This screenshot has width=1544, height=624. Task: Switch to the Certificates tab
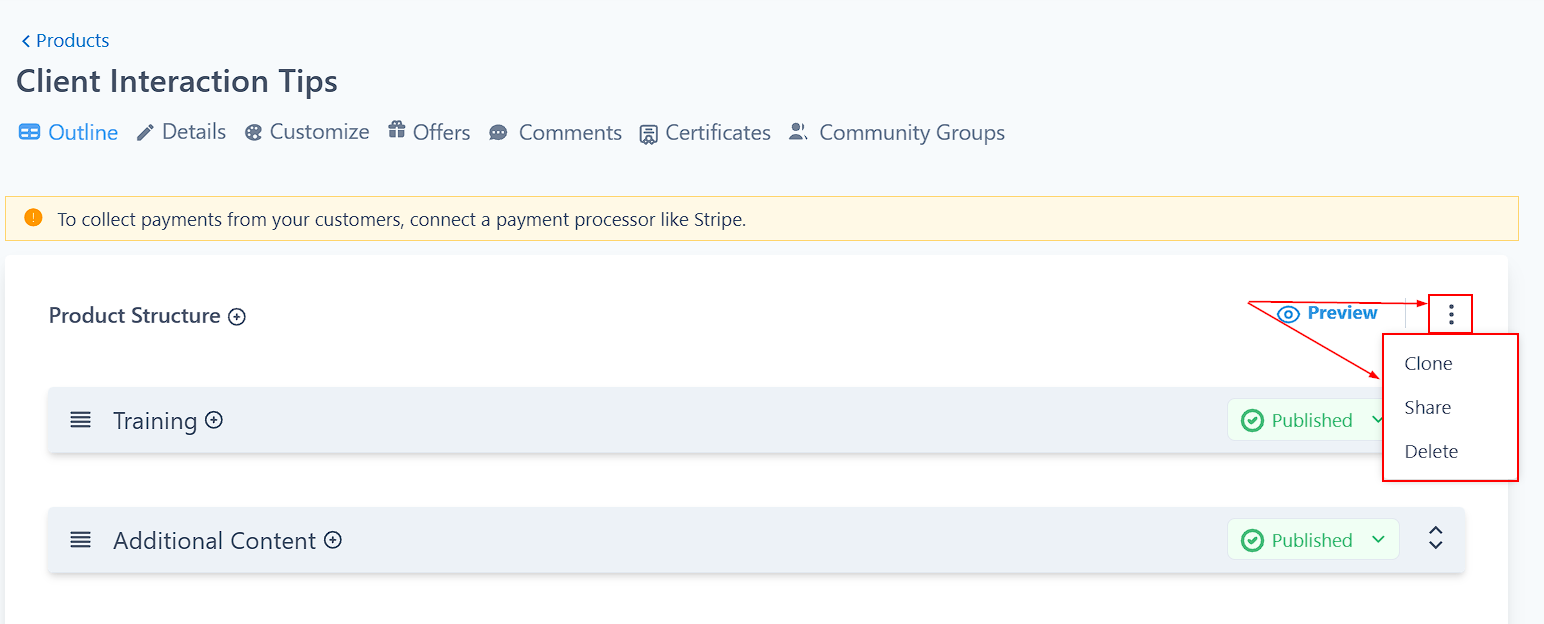click(705, 133)
